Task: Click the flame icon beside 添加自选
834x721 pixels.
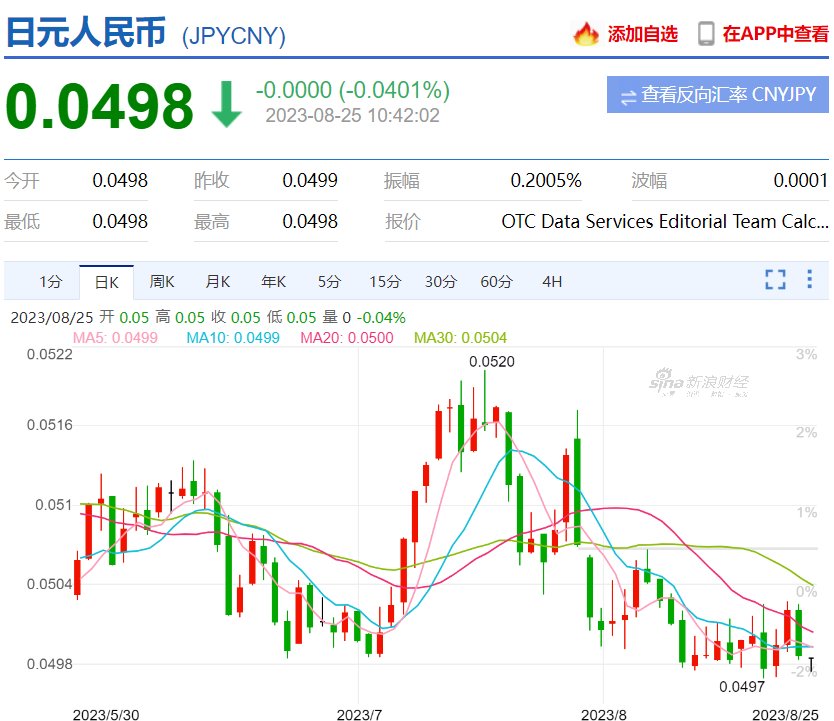Action: pos(586,34)
